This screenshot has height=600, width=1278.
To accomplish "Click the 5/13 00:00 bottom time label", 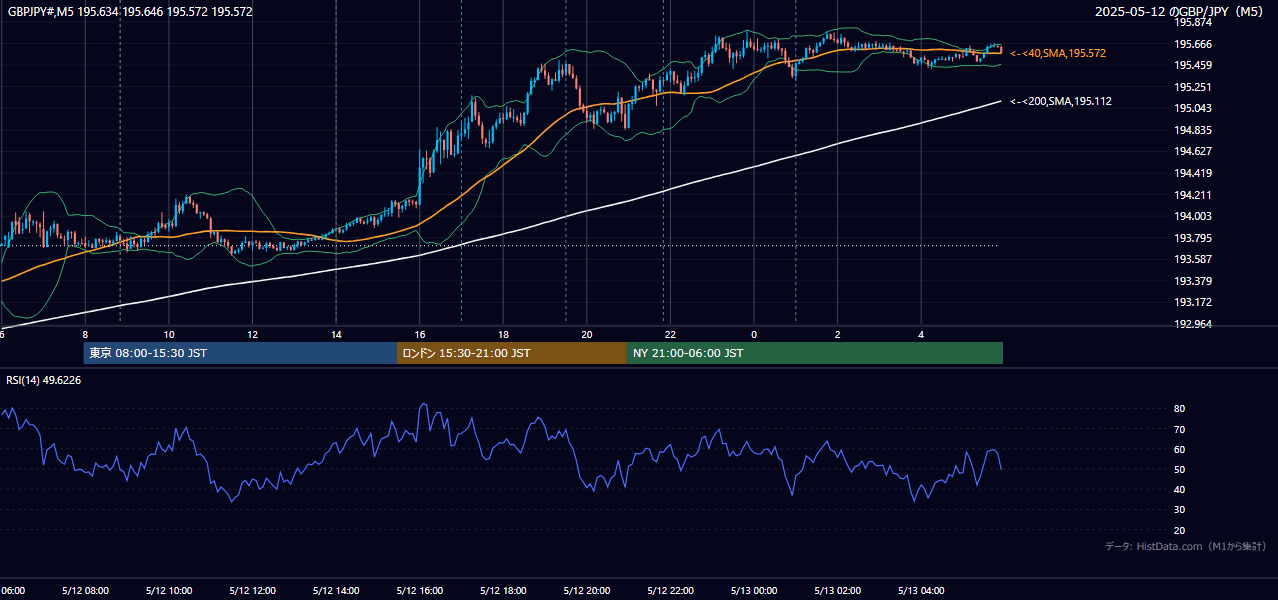I will pyautogui.click(x=754, y=591).
